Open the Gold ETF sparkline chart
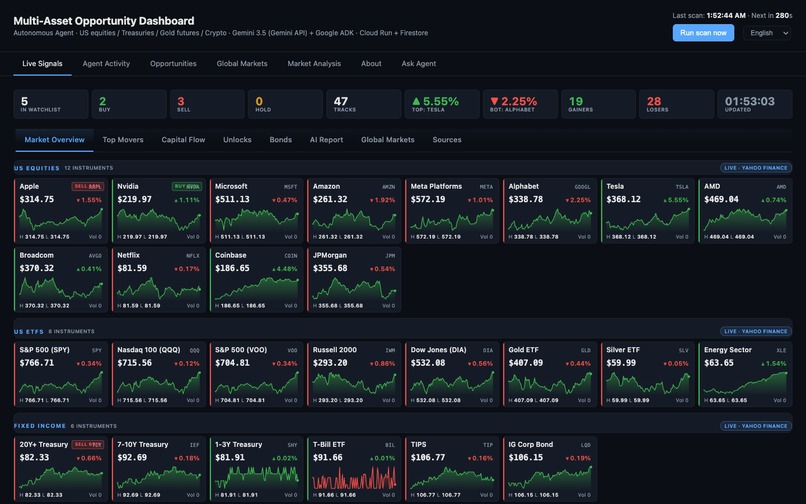The height and width of the screenshot is (504, 806). 550,384
